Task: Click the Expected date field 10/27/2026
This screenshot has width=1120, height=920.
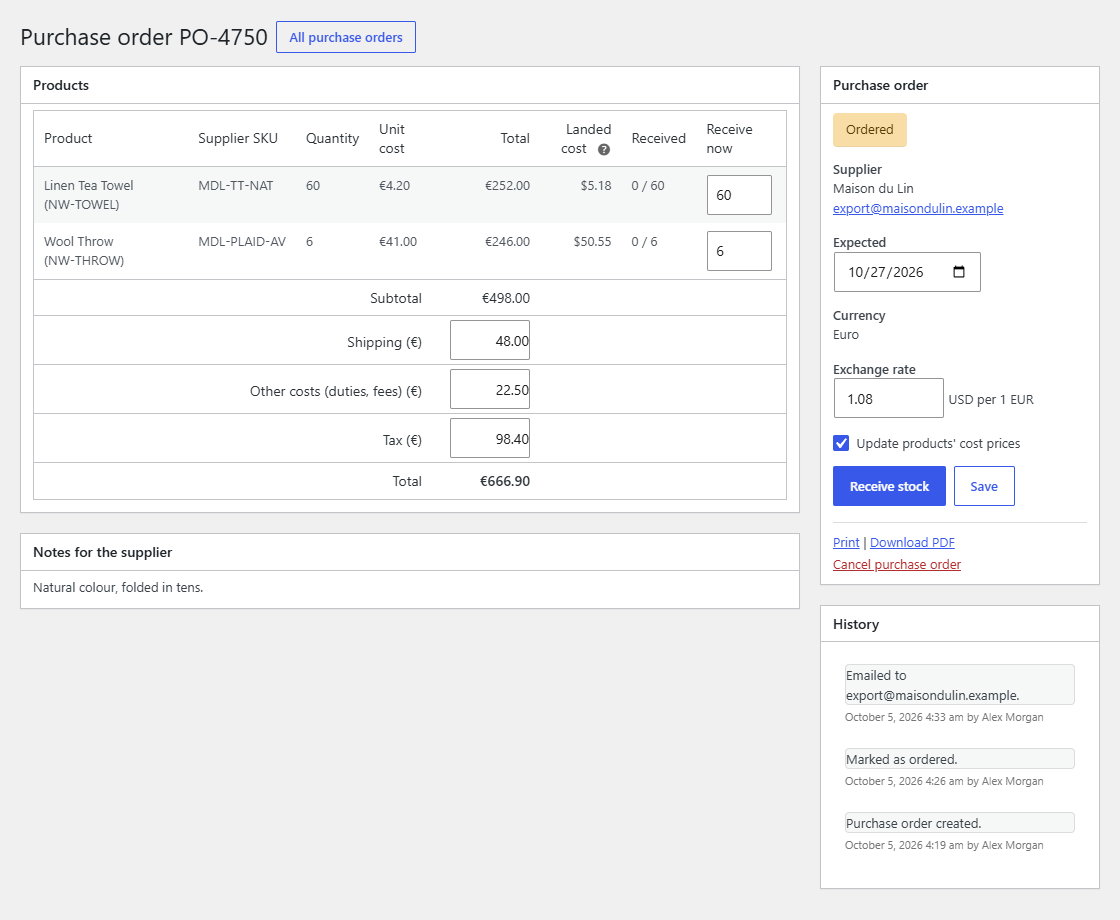Action: [x=907, y=272]
